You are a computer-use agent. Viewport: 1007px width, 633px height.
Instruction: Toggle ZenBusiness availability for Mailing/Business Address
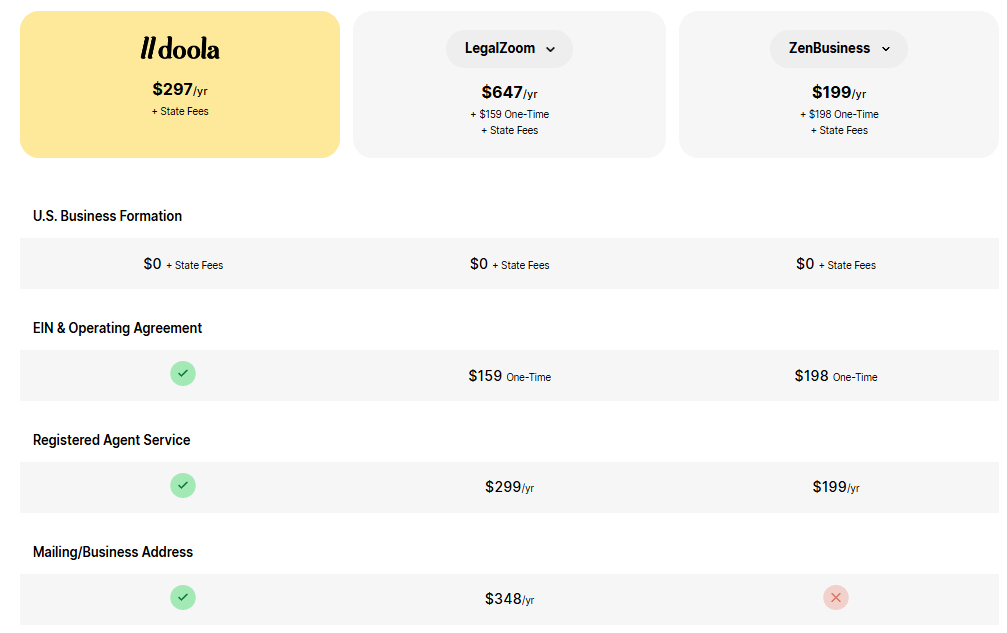[x=836, y=597]
